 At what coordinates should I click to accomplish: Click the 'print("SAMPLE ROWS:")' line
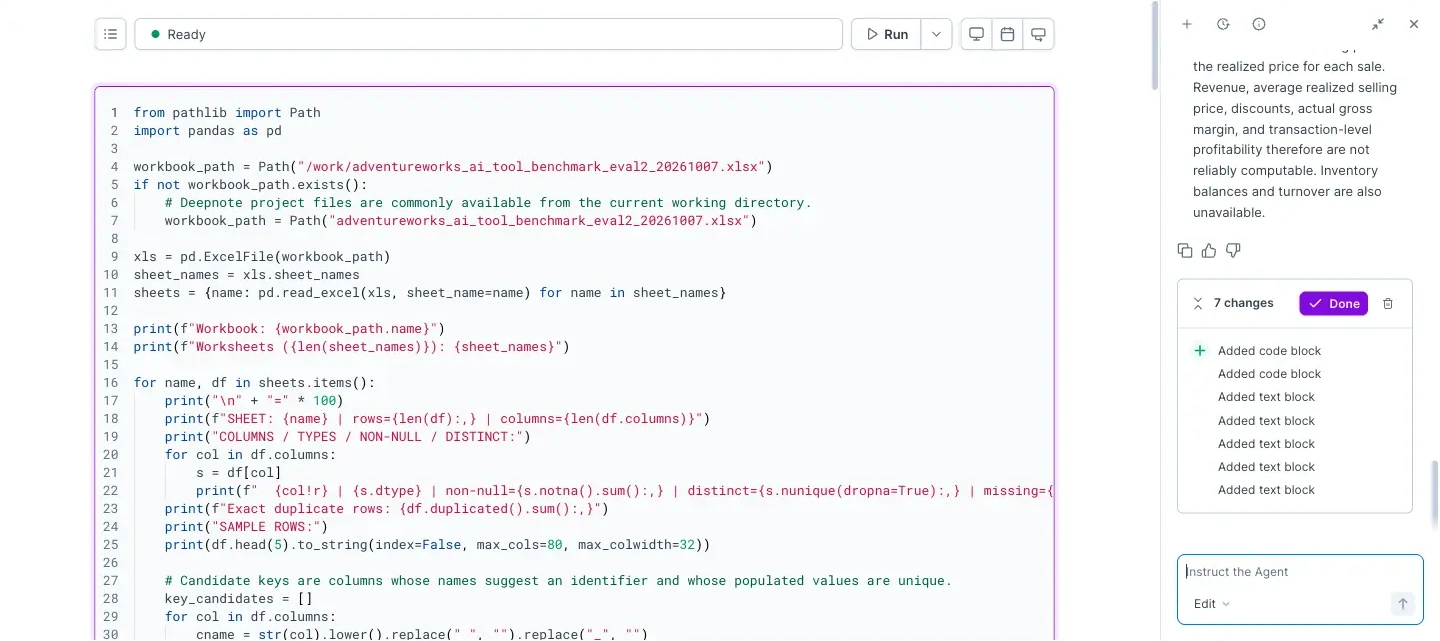coord(246,526)
